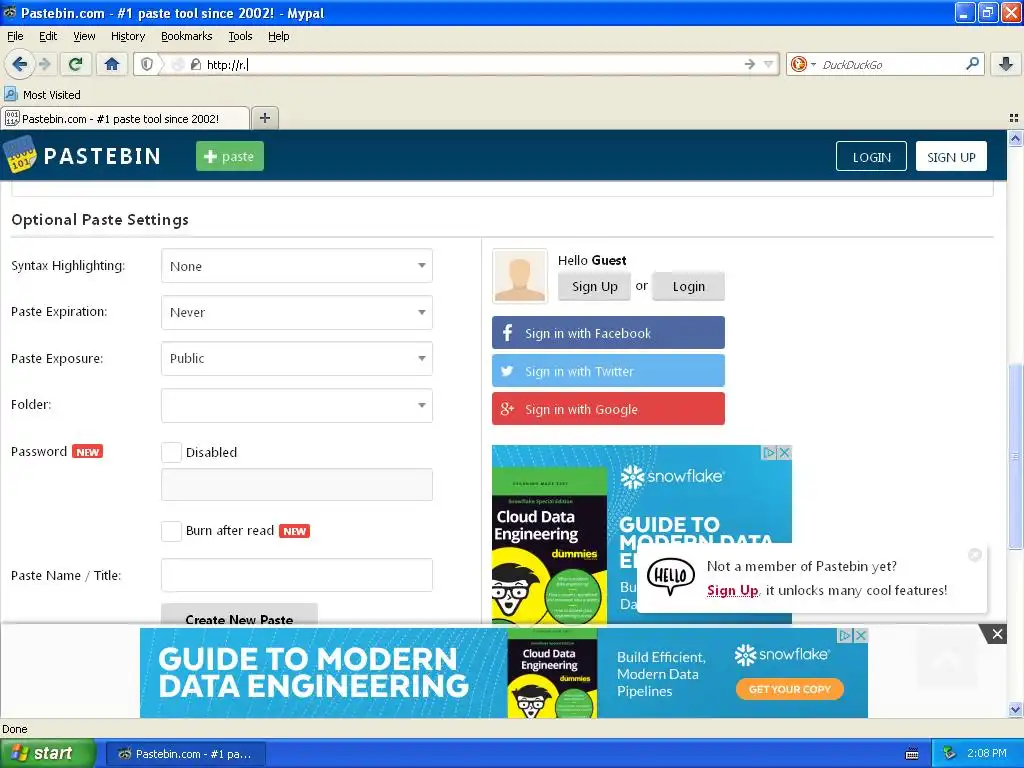Expand the Paste Exposure dropdown

click(x=296, y=359)
